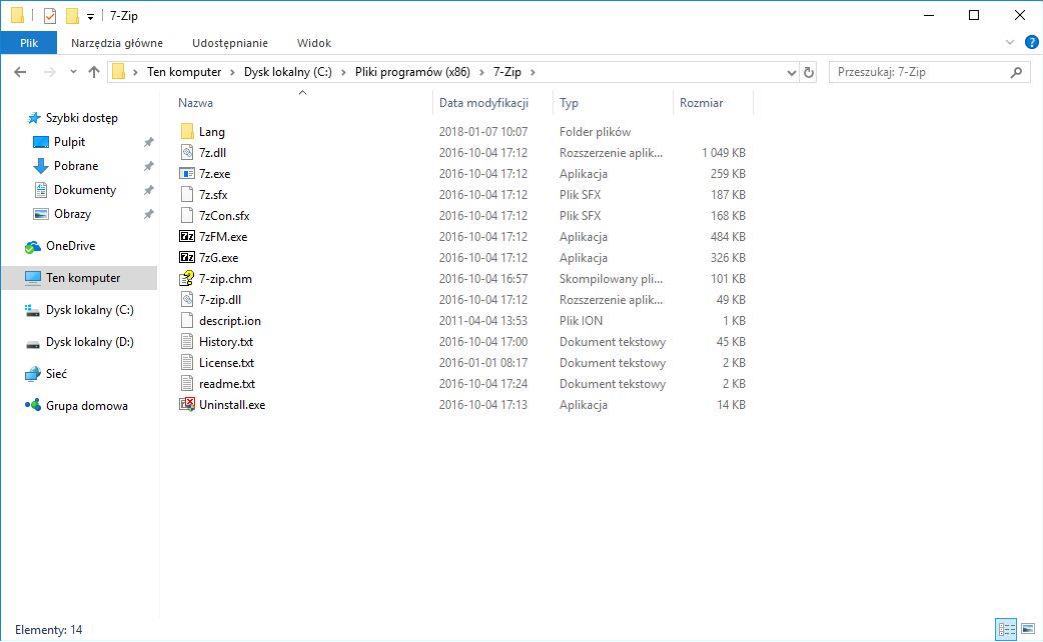Click the Help question mark icon

1031,43
